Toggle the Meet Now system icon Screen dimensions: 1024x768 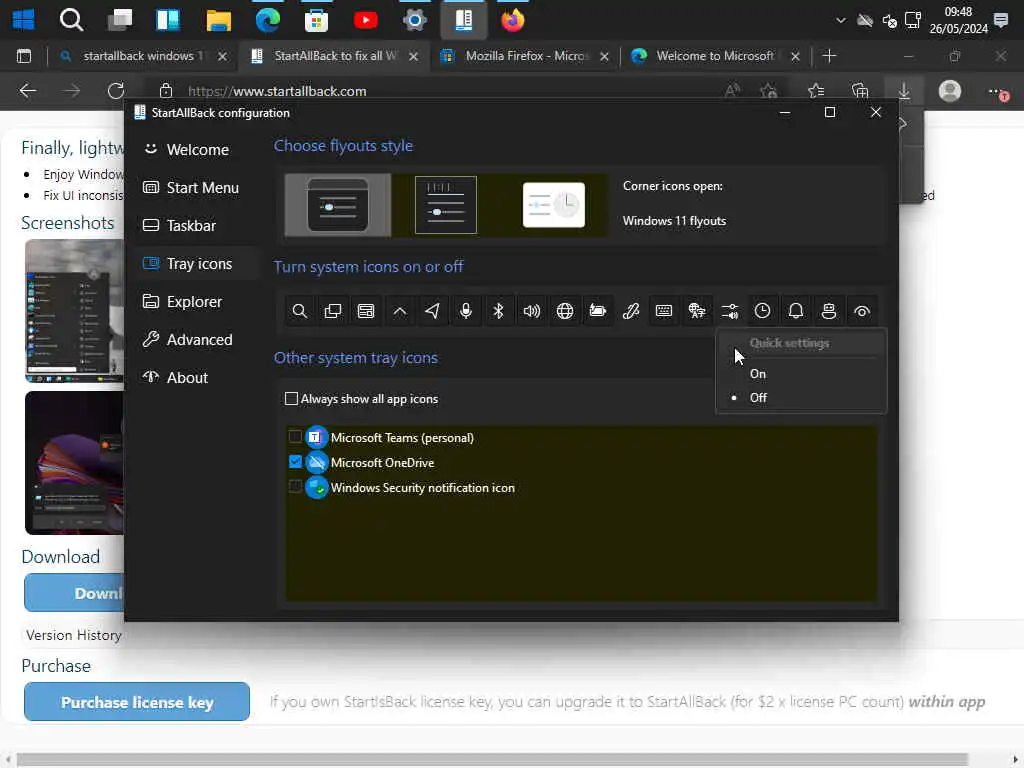click(x=829, y=311)
